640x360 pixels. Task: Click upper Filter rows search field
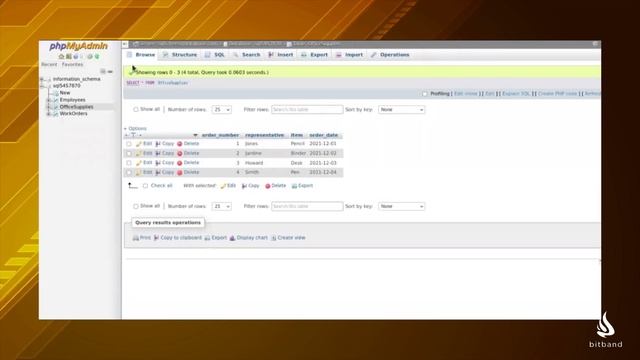[307, 110]
